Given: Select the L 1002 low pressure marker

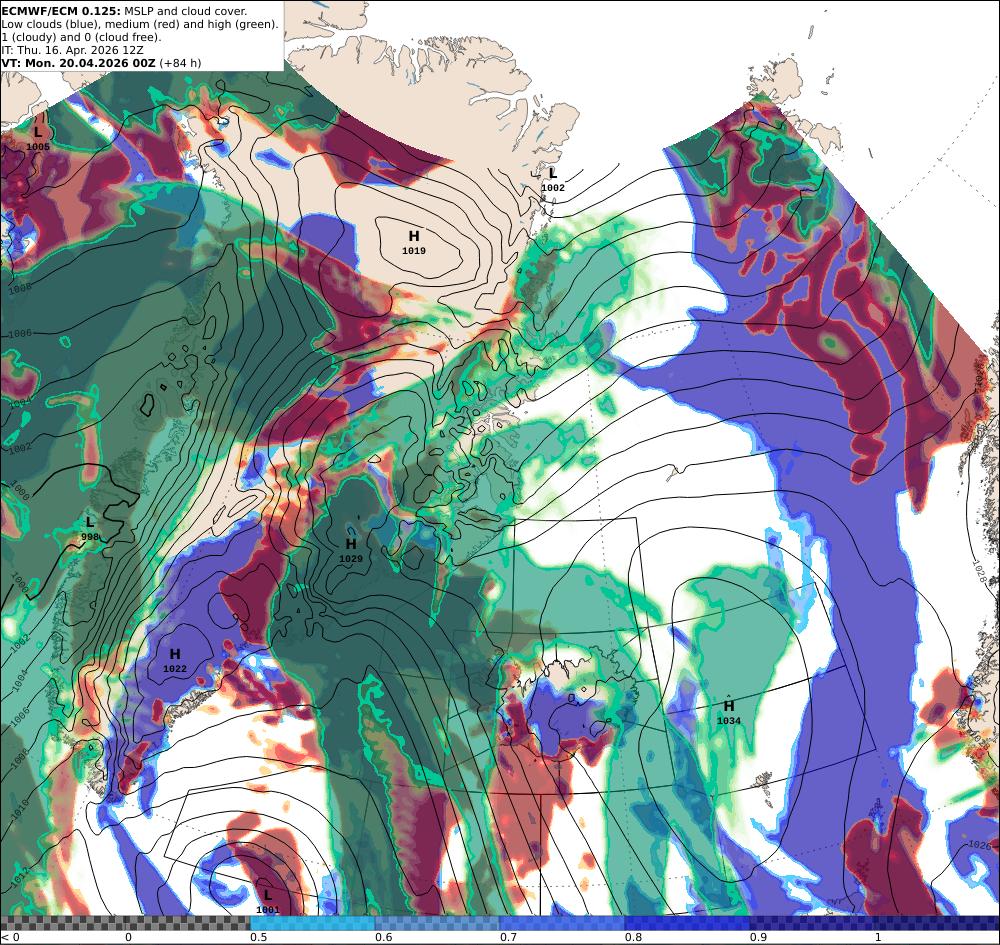Looking at the screenshot, I should tap(553, 179).
